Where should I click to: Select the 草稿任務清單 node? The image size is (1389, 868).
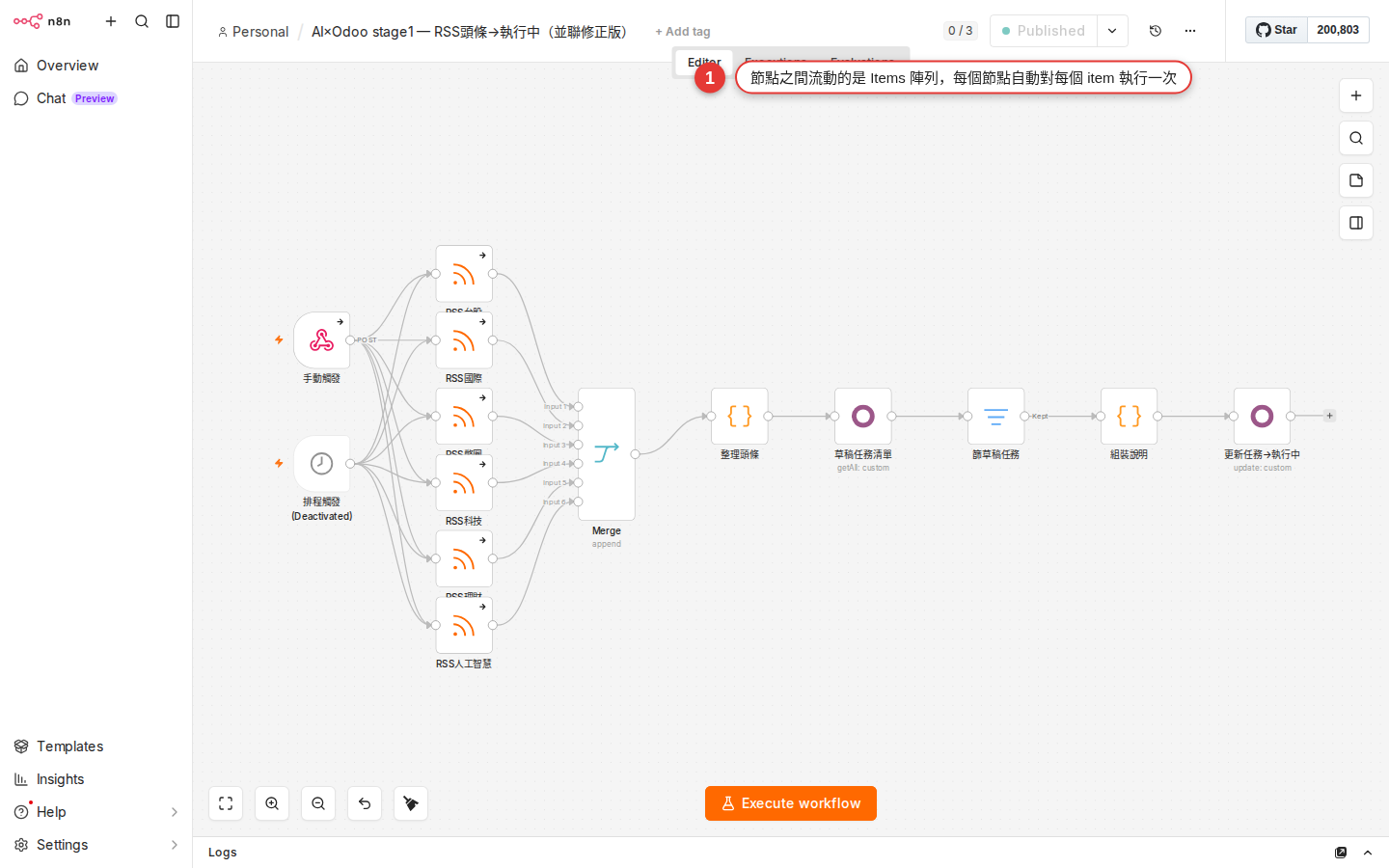[x=863, y=417]
